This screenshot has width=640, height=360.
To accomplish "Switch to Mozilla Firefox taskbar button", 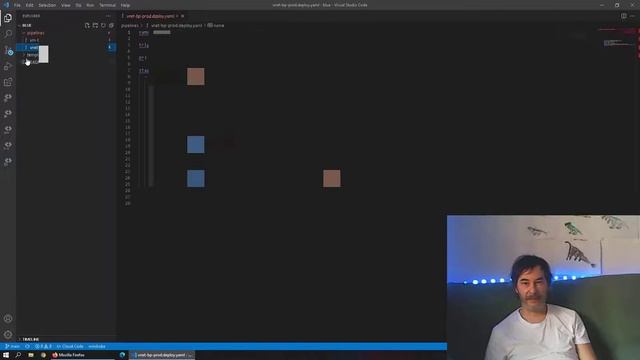I will click(82, 355).
